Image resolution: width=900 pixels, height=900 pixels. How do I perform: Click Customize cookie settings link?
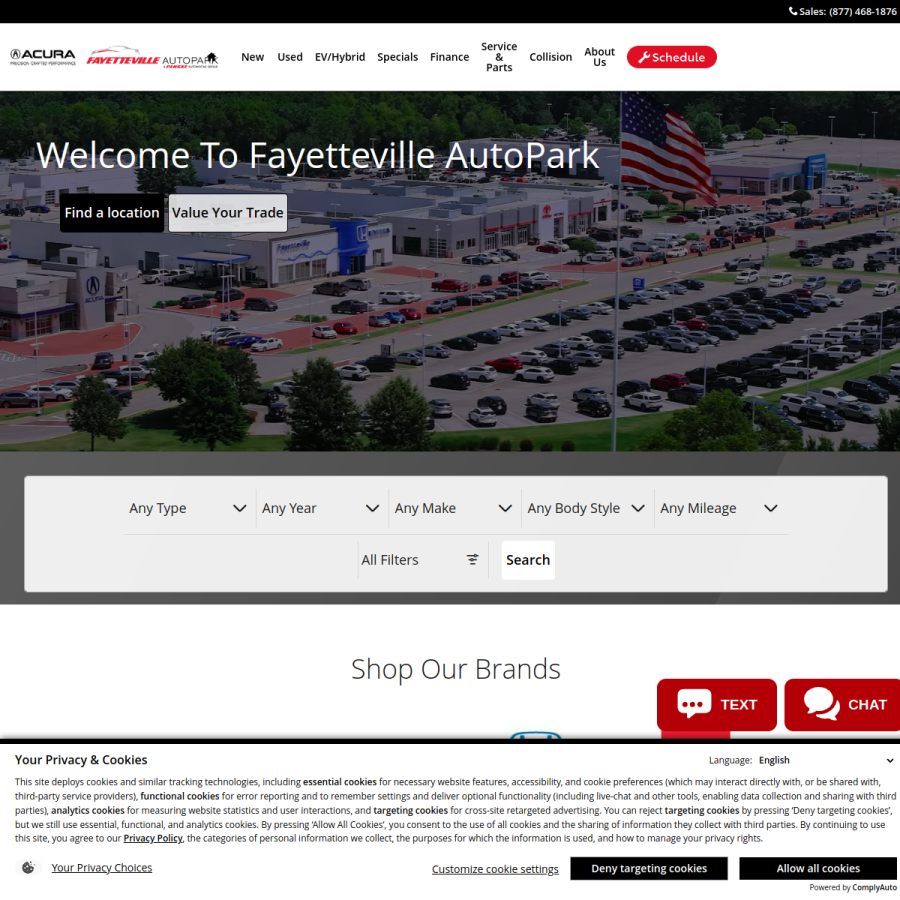[x=495, y=870]
